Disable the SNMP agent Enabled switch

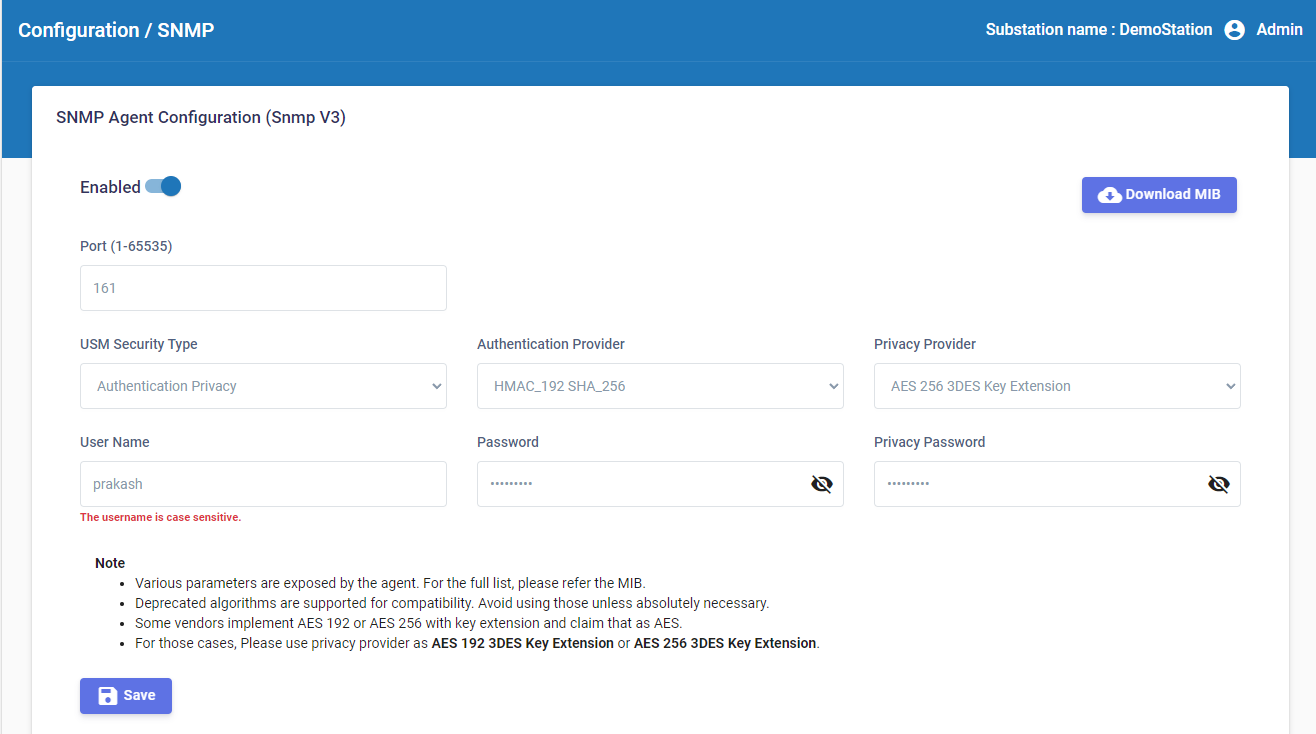(x=163, y=187)
